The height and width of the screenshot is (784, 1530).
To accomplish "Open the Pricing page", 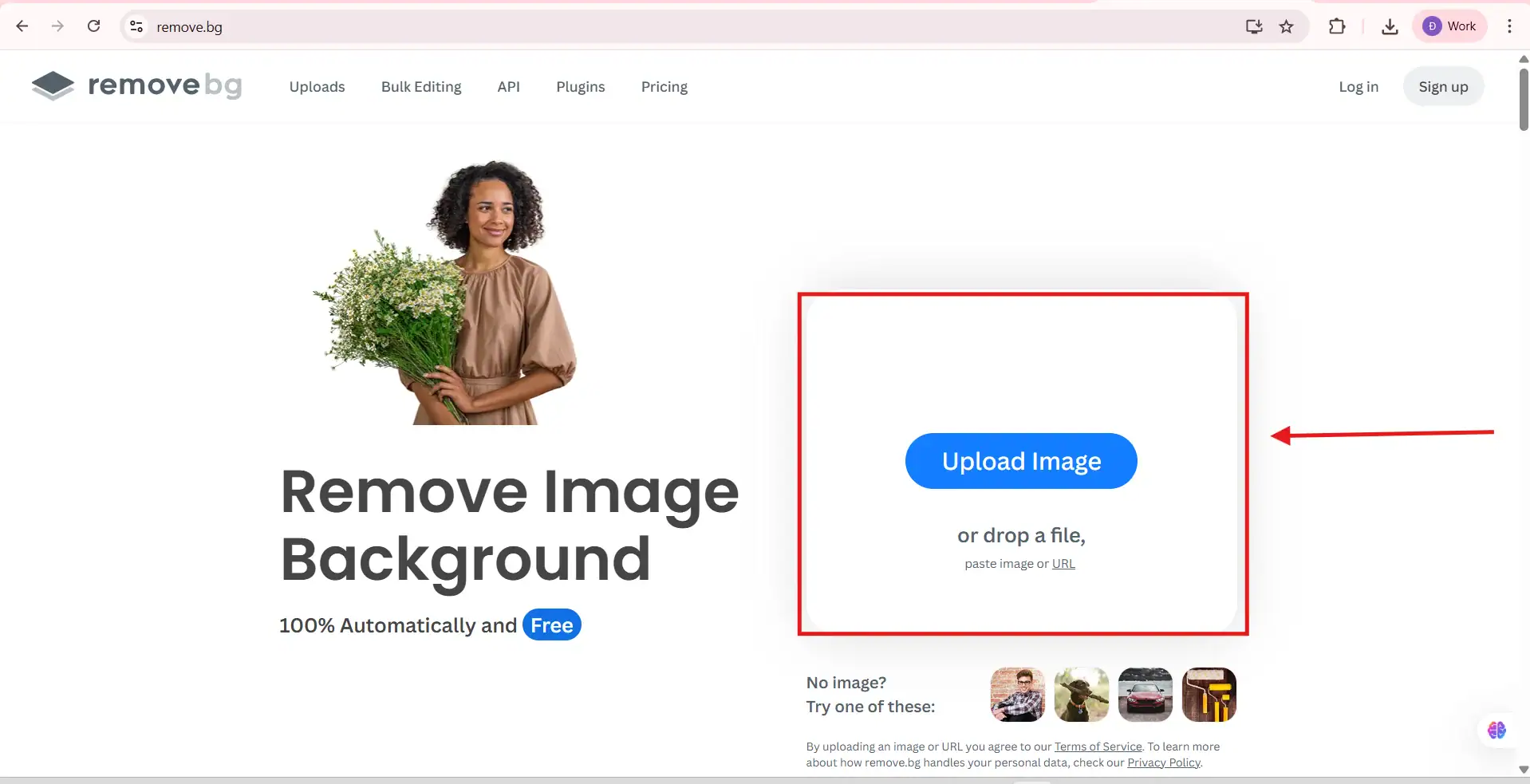I will click(664, 87).
